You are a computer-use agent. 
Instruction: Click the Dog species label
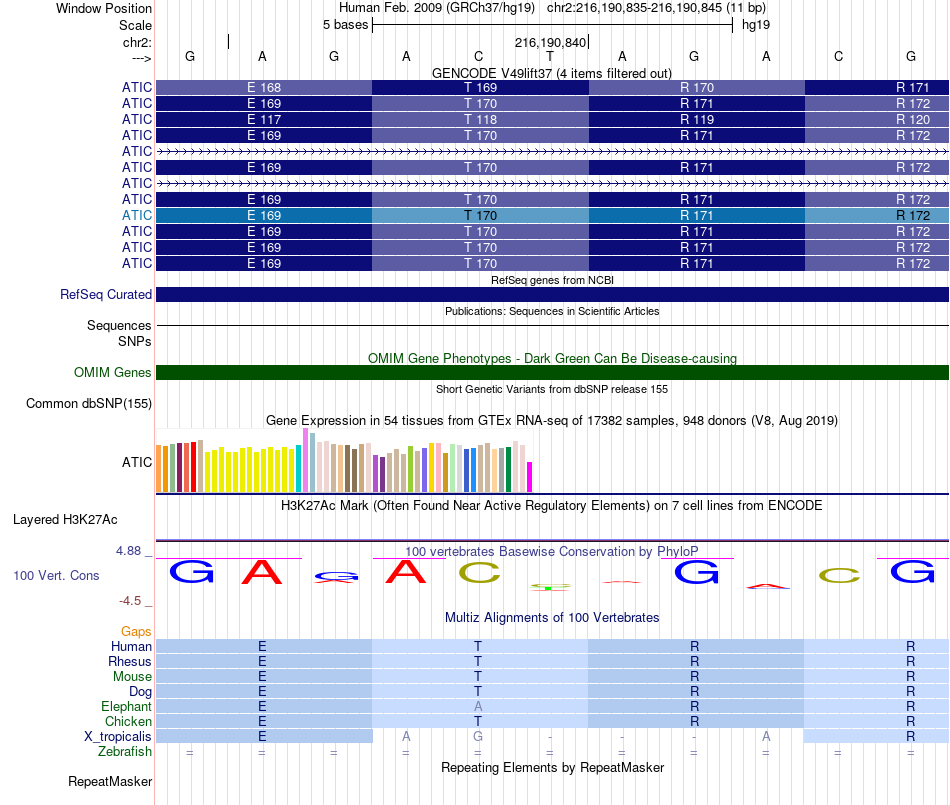click(x=140, y=692)
